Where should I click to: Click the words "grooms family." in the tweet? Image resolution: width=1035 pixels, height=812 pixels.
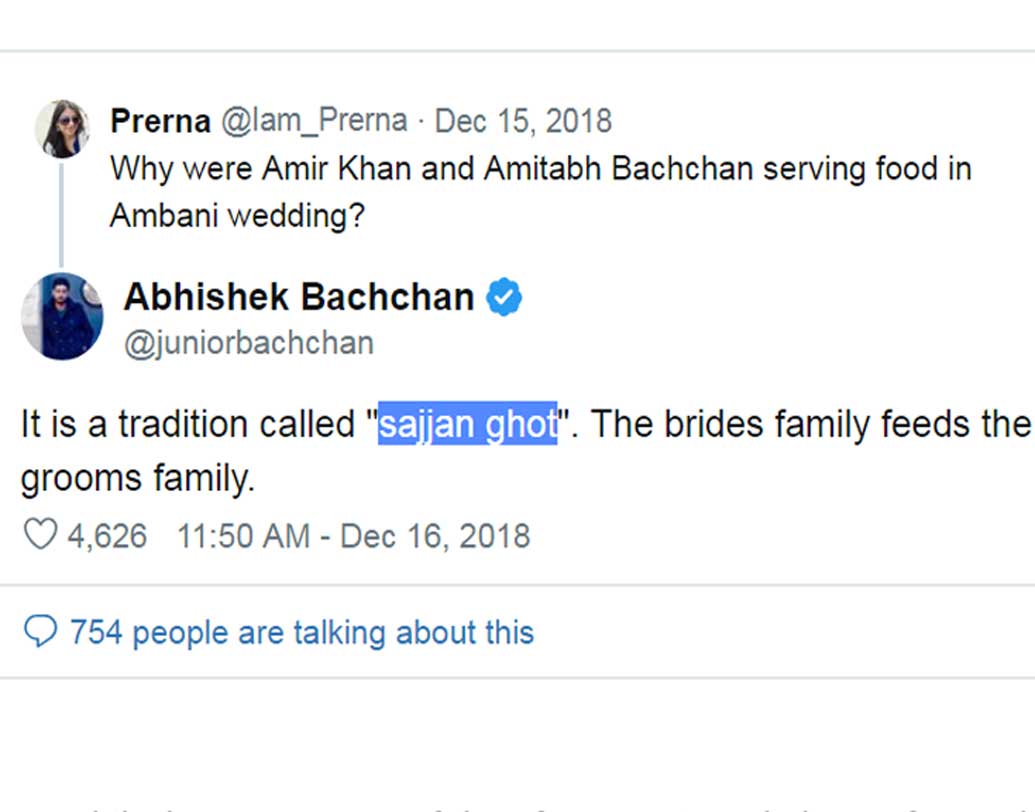[x=138, y=478]
